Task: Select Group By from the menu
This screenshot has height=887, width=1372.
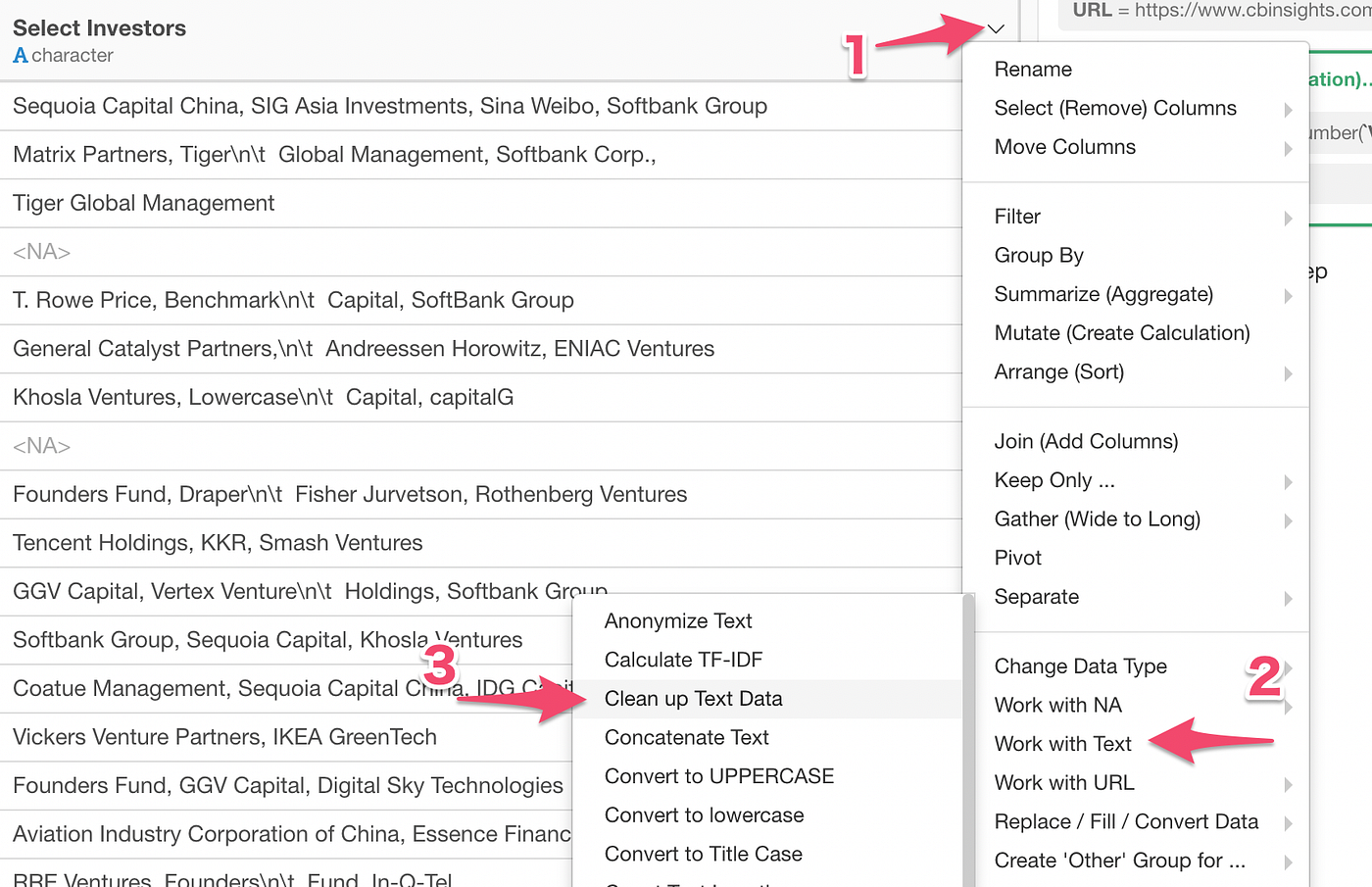Action: coord(1039,255)
